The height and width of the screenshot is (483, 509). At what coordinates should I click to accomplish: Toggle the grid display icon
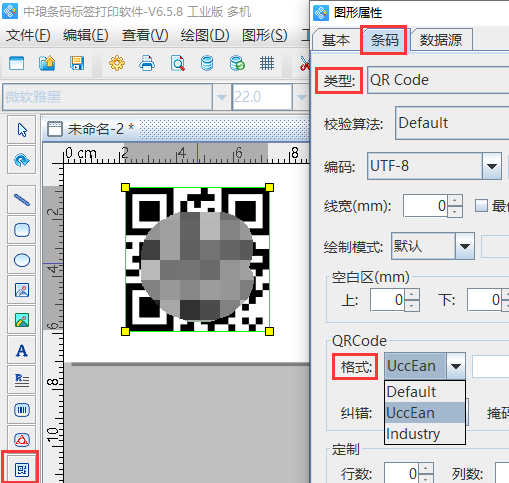point(267,63)
